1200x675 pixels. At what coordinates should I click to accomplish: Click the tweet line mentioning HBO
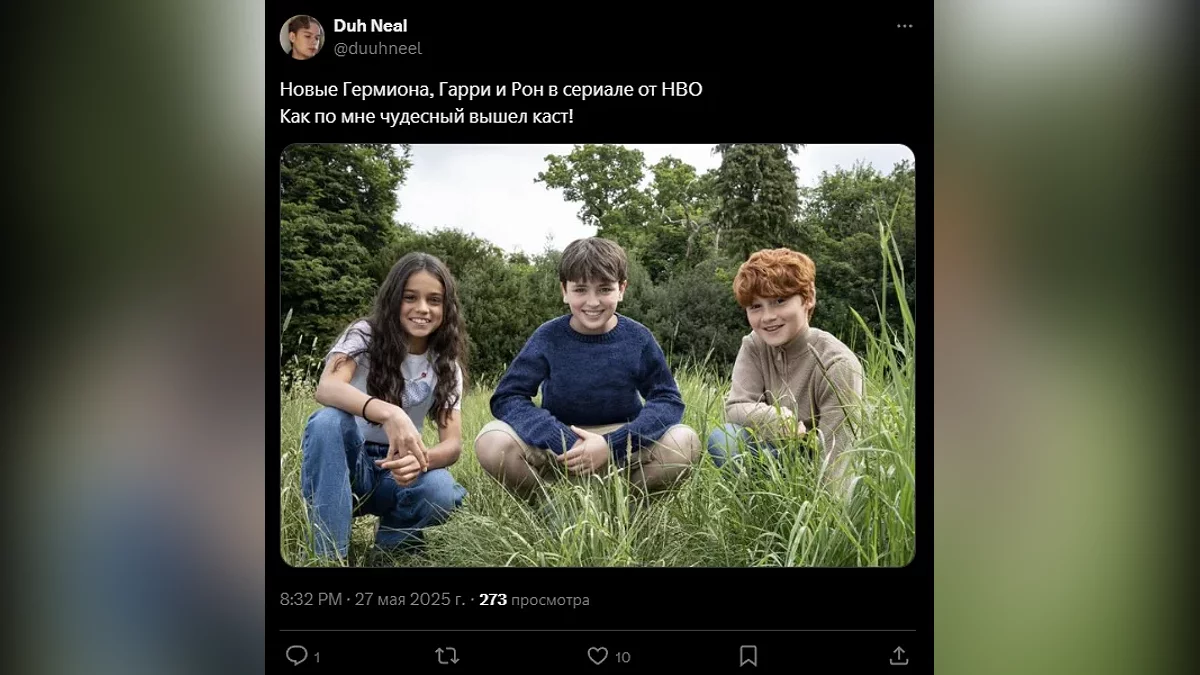(x=491, y=89)
